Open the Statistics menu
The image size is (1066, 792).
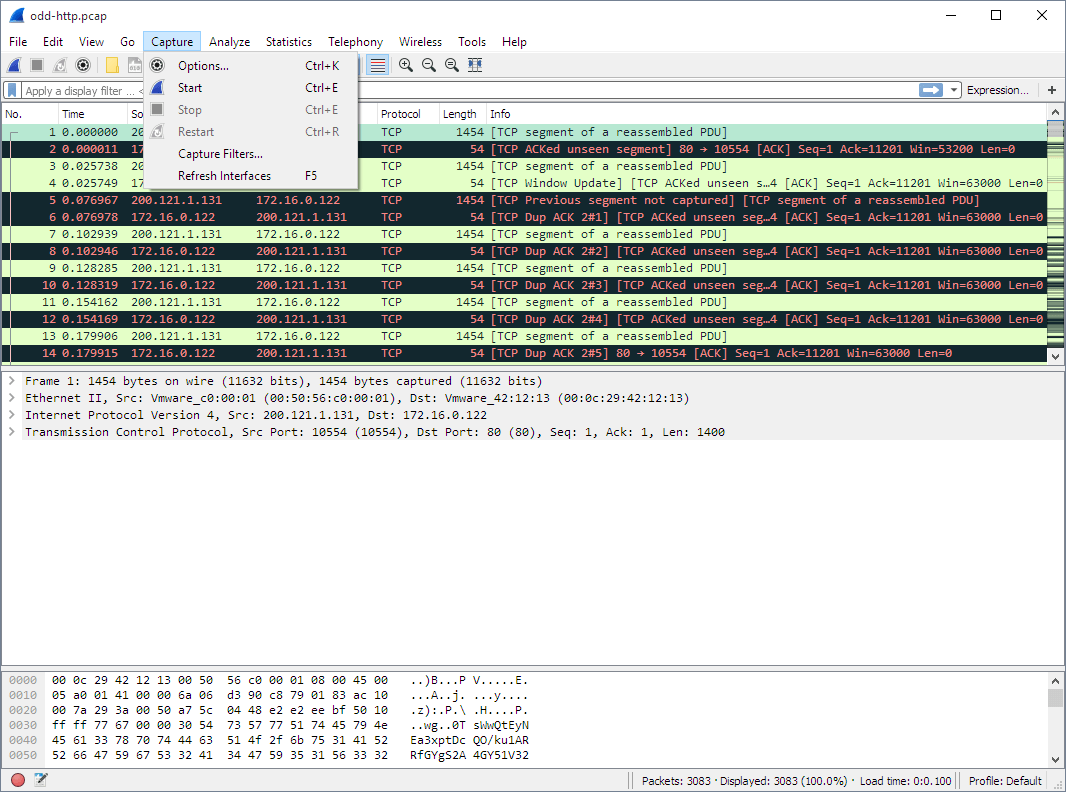(x=288, y=42)
